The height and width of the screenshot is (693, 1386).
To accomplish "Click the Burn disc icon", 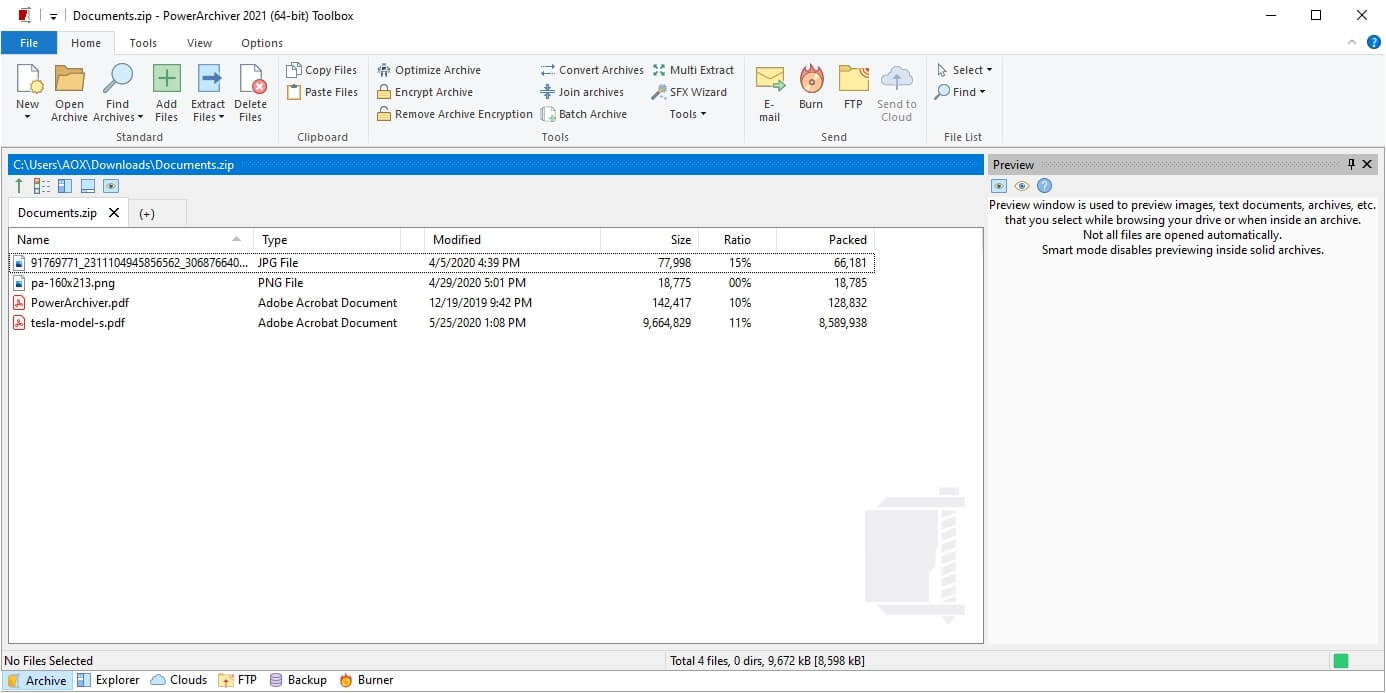I will point(811,80).
